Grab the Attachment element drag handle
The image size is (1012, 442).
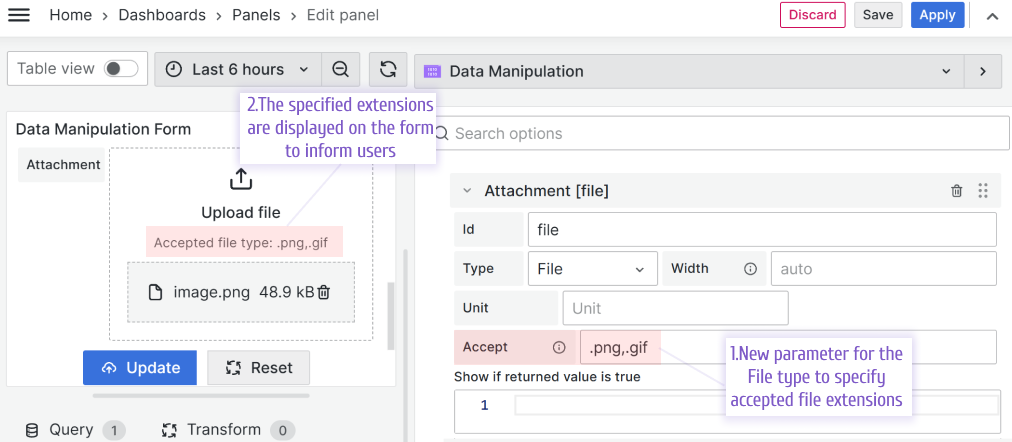(x=982, y=191)
